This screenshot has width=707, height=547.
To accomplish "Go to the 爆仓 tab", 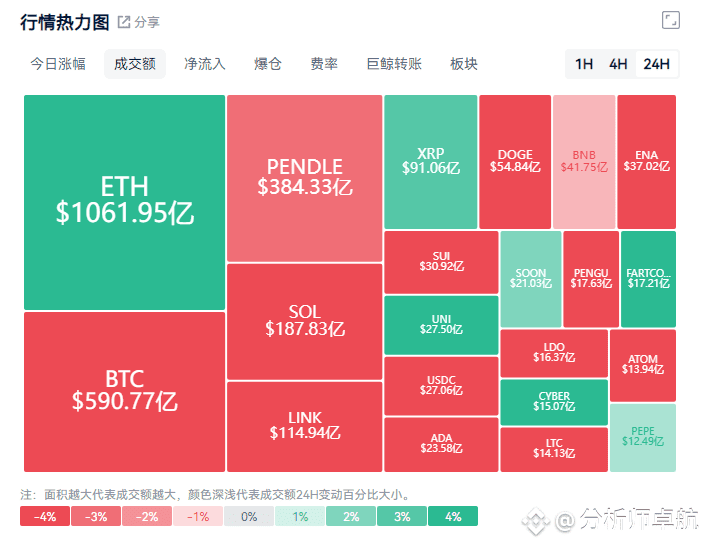I will (267, 64).
